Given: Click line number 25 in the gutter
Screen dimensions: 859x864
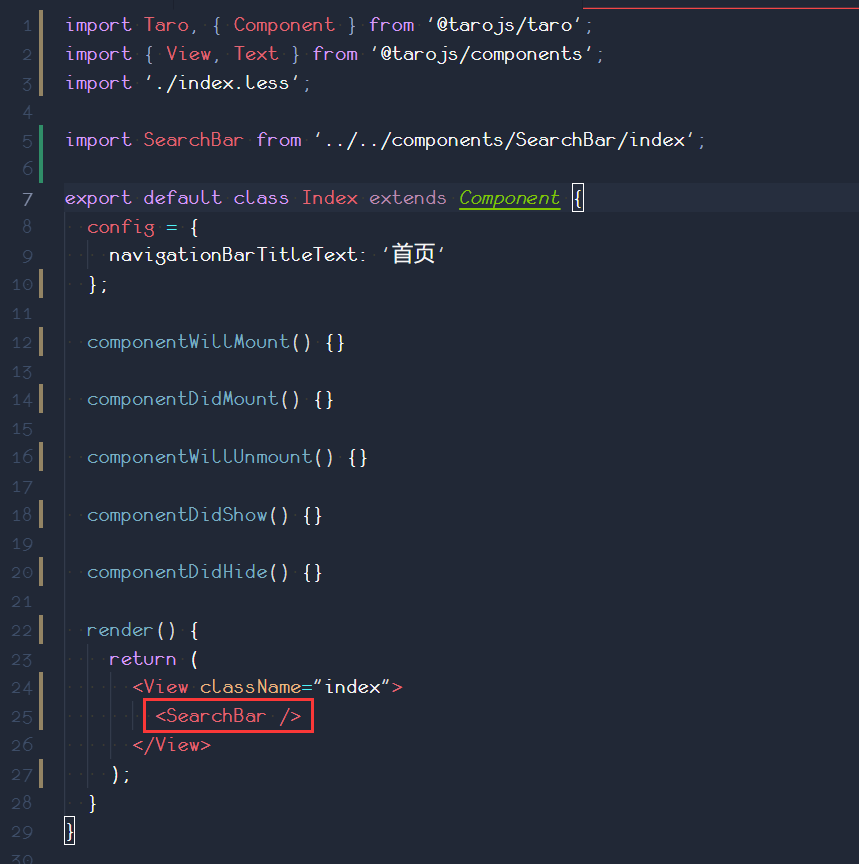Looking at the screenshot, I should coord(22,716).
